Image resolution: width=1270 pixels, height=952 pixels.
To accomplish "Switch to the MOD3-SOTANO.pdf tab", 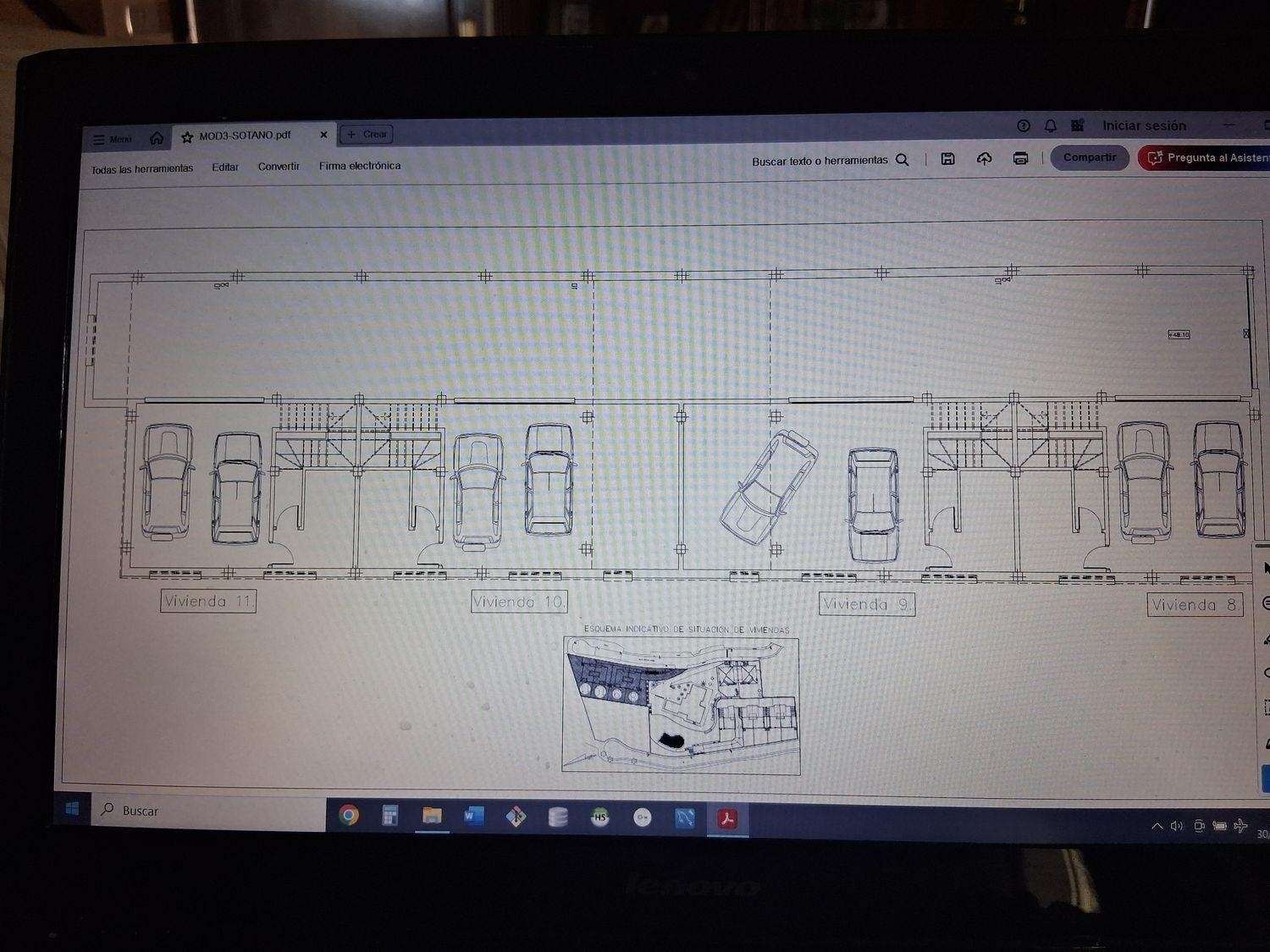I will point(245,135).
